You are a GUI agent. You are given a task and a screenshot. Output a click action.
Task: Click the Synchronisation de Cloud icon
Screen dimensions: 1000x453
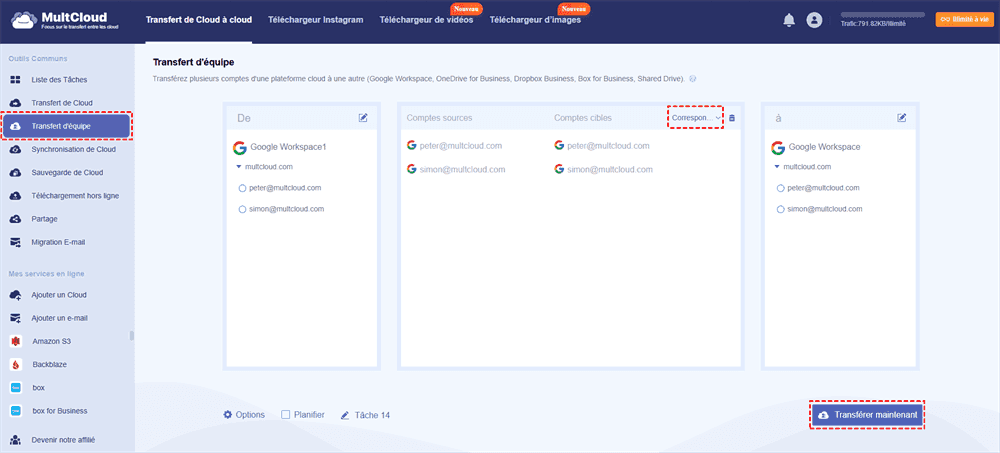(x=15, y=149)
